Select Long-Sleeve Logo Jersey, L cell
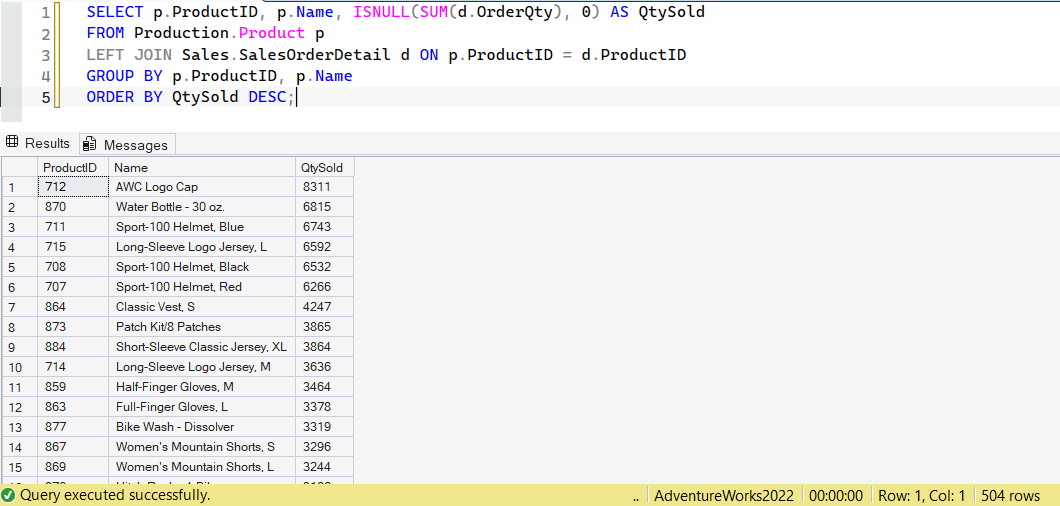 203,247
